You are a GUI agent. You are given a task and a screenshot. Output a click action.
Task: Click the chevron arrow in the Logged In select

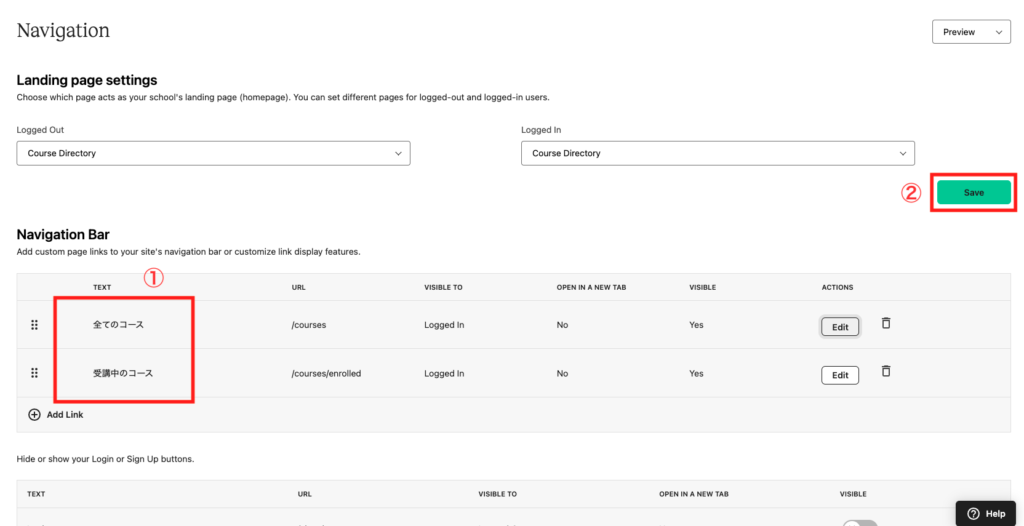pyautogui.click(x=903, y=154)
